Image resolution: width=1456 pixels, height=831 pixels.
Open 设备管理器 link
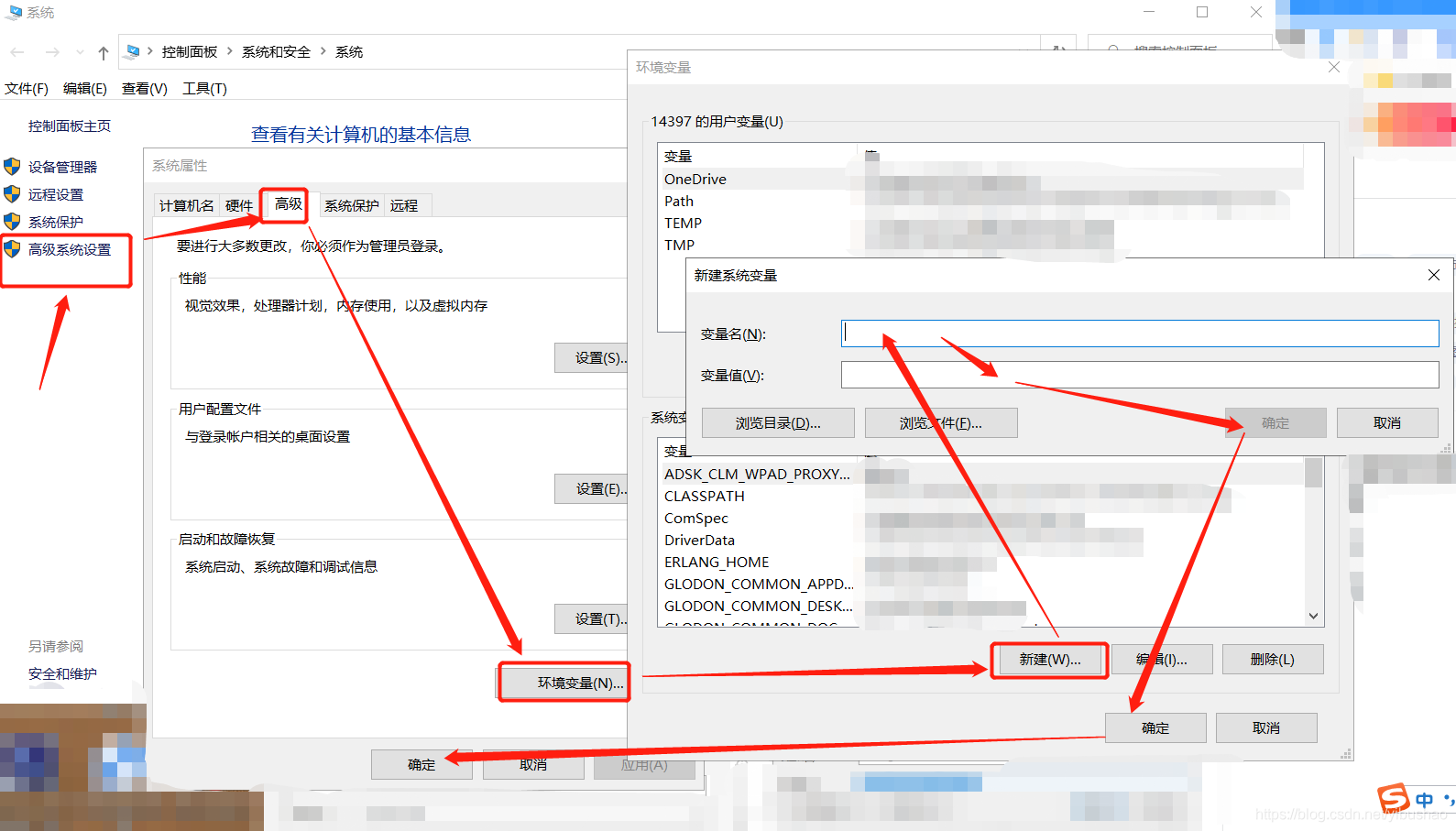point(62,167)
